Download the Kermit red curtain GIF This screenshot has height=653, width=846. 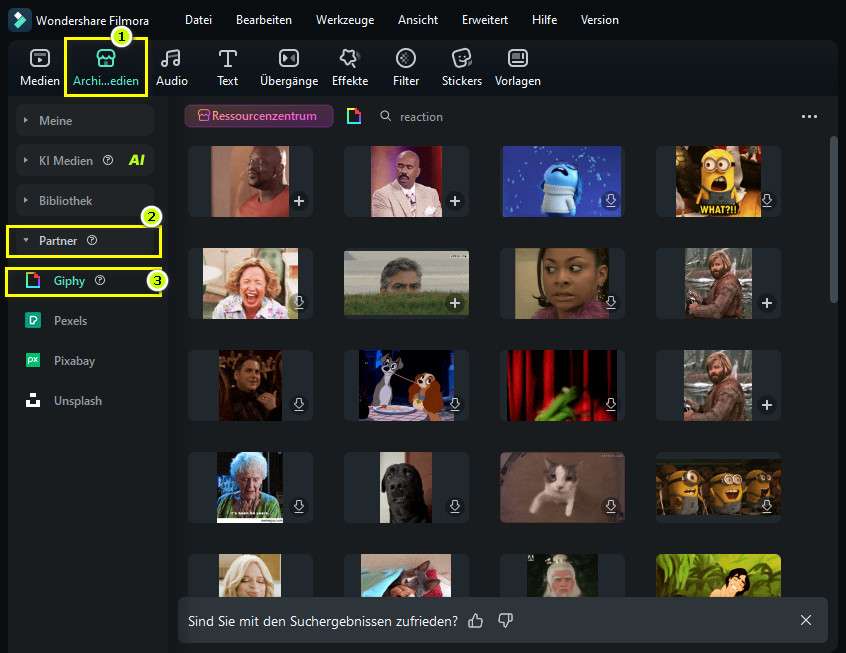pyautogui.click(x=611, y=405)
